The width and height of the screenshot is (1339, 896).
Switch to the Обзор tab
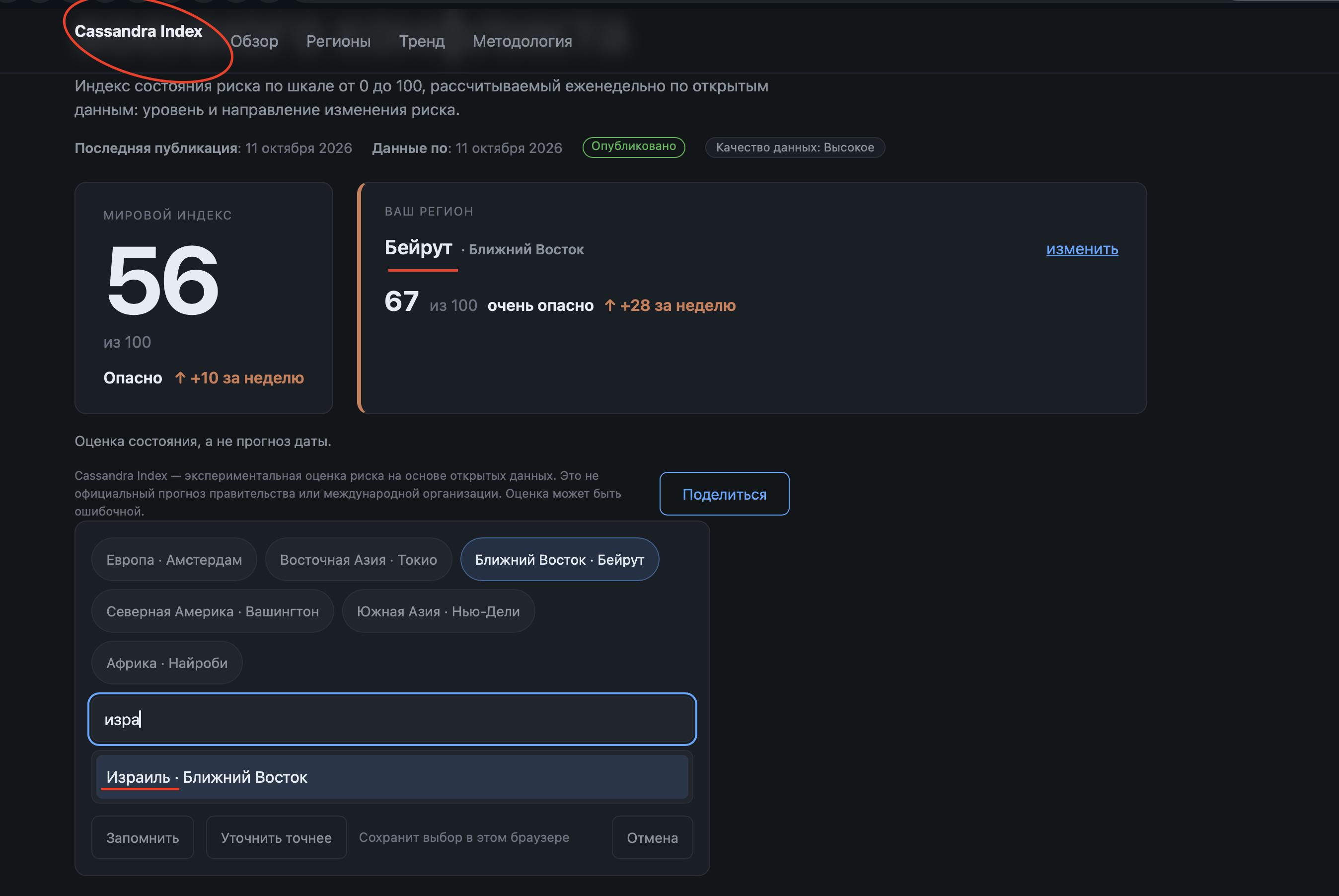pyautogui.click(x=254, y=41)
